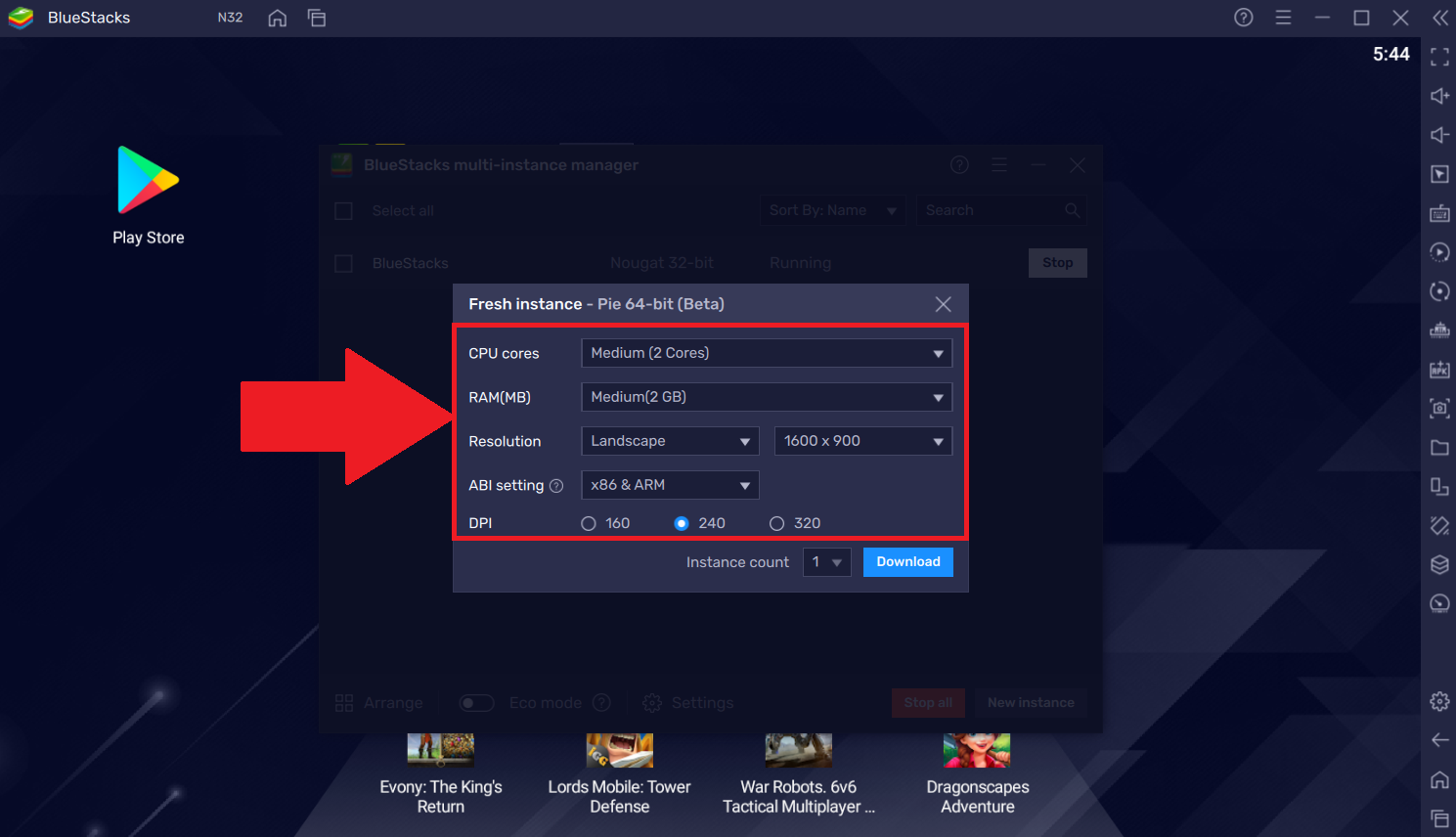Open multi-instance manager hamburger menu
The image size is (1456, 837).
999,165
